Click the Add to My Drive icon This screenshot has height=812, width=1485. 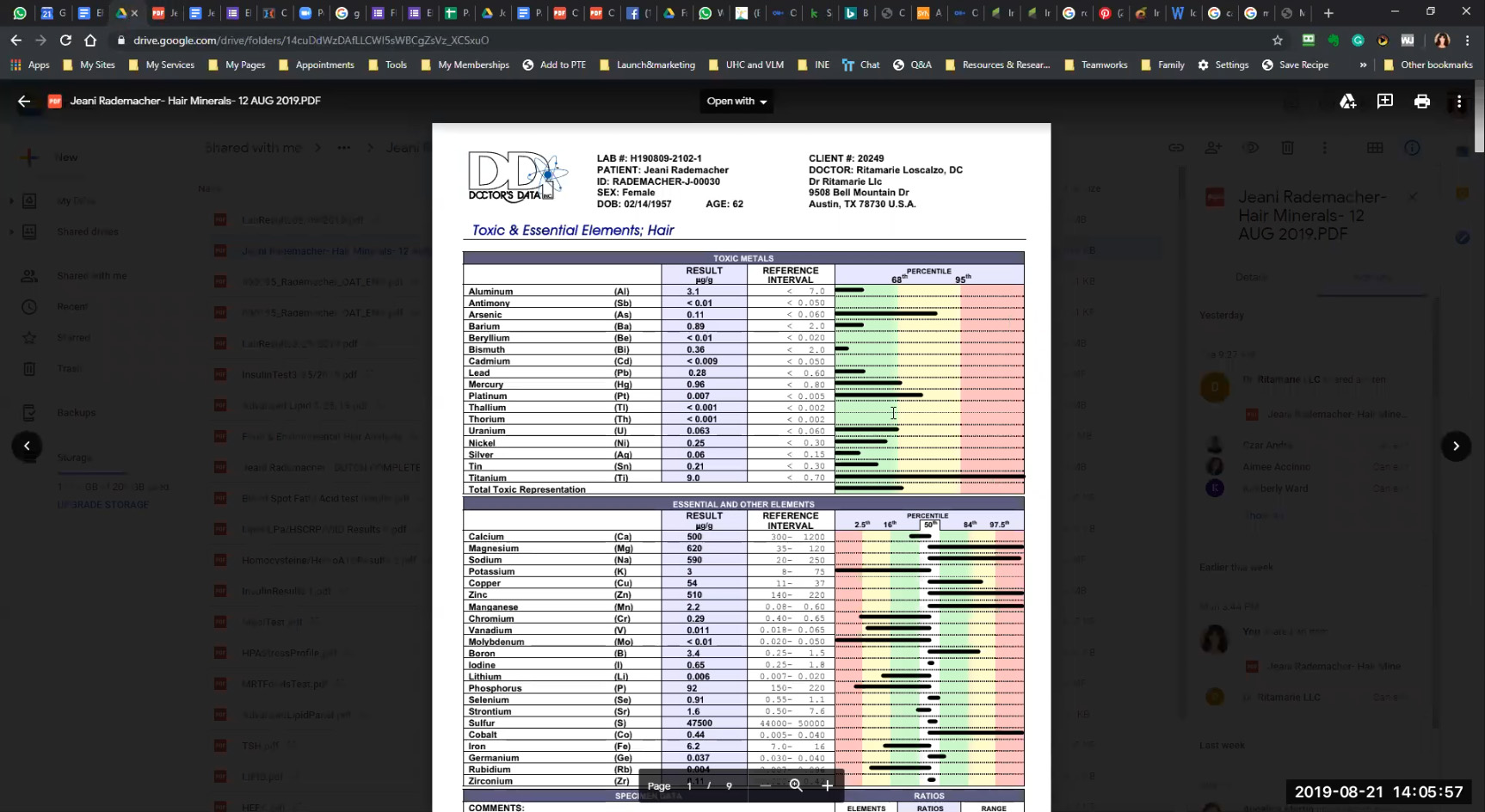pyautogui.click(x=1348, y=101)
